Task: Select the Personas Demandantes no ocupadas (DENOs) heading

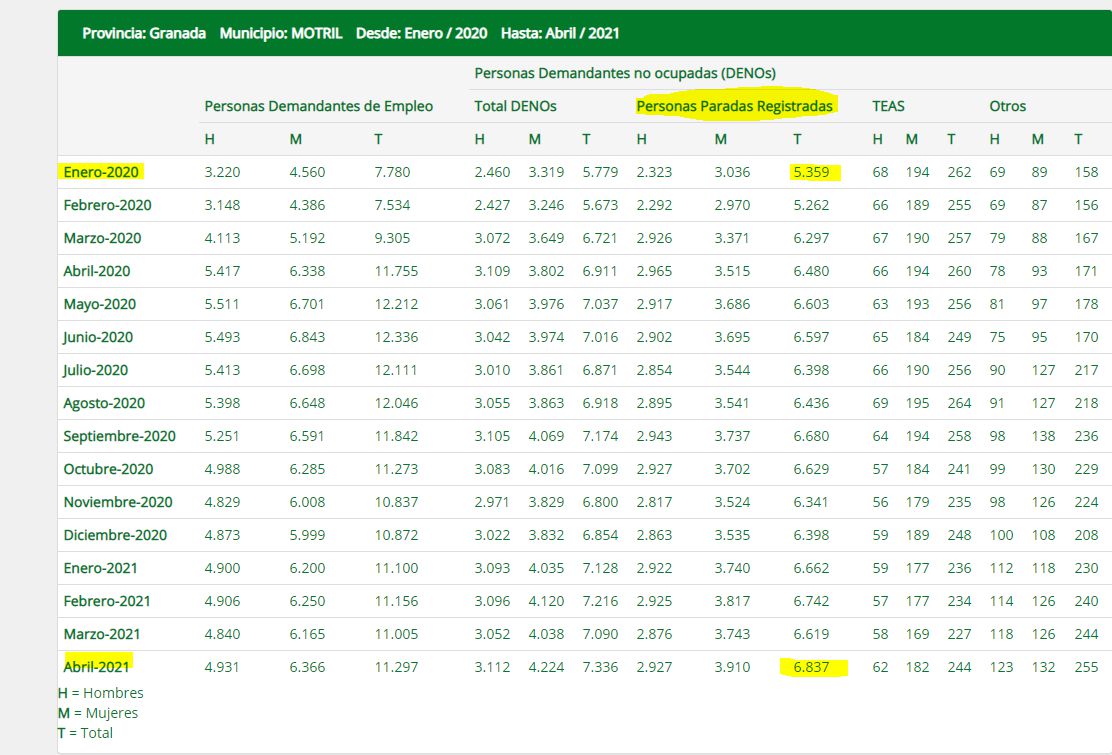Action: click(624, 73)
